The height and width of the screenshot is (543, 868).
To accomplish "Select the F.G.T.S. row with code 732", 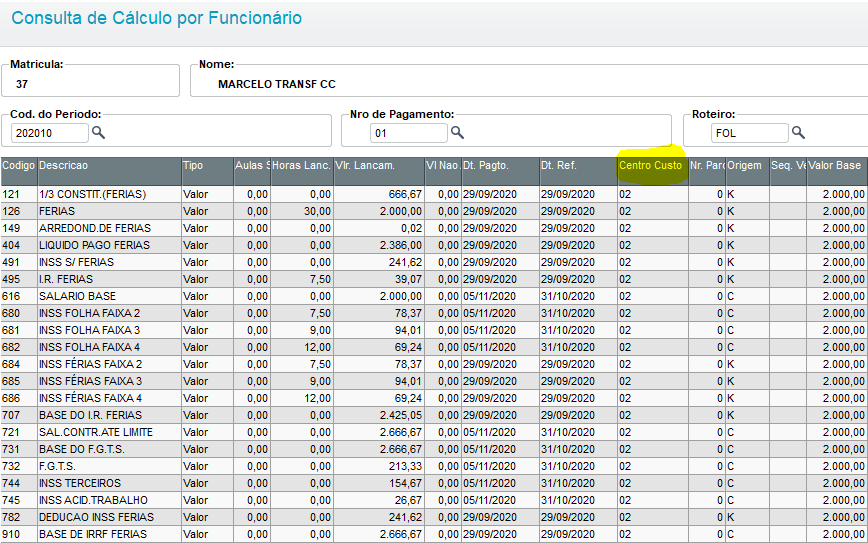I will click(434, 466).
